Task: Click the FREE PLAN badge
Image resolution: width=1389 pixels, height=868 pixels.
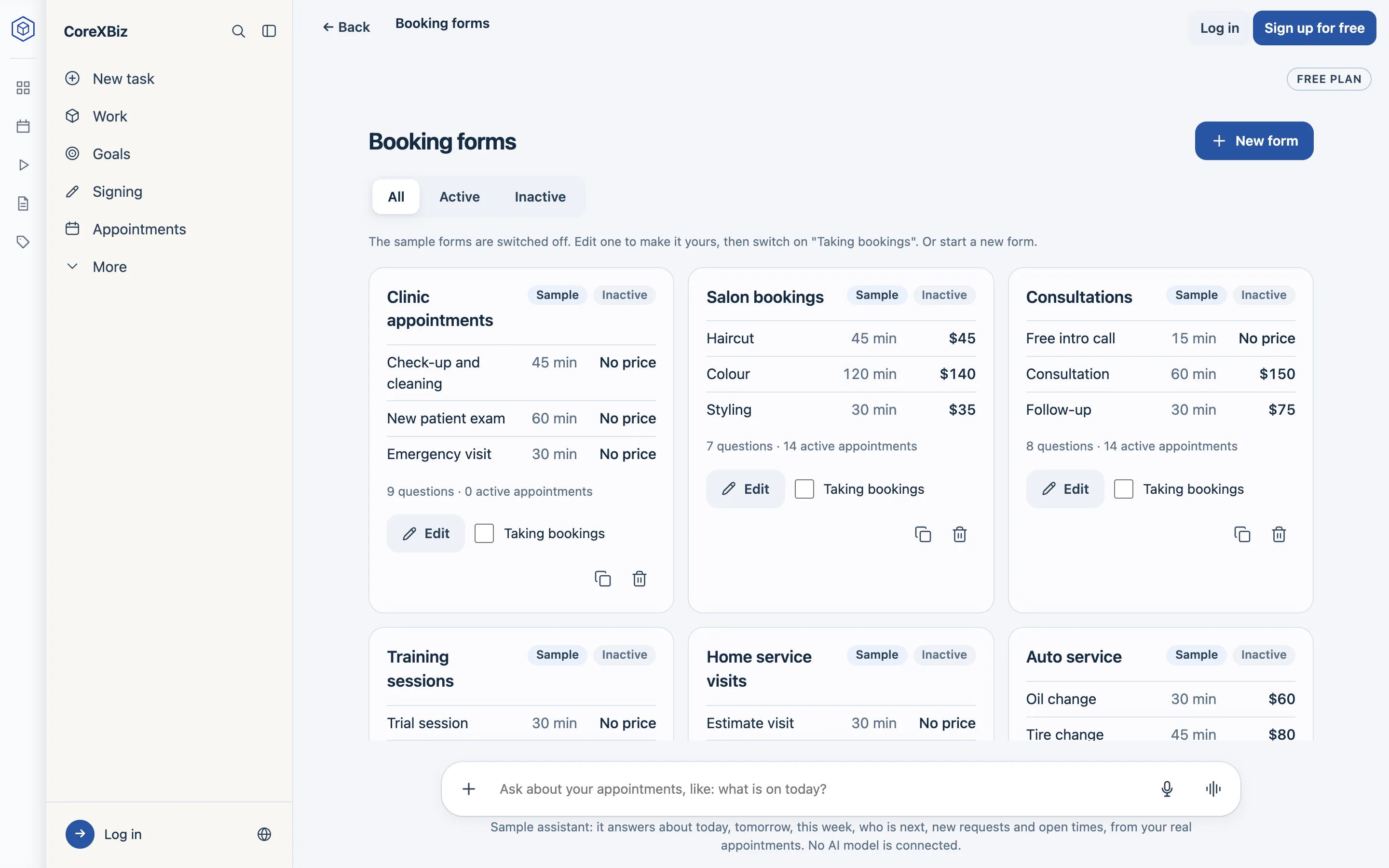Action: click(x=1329, y=79)
